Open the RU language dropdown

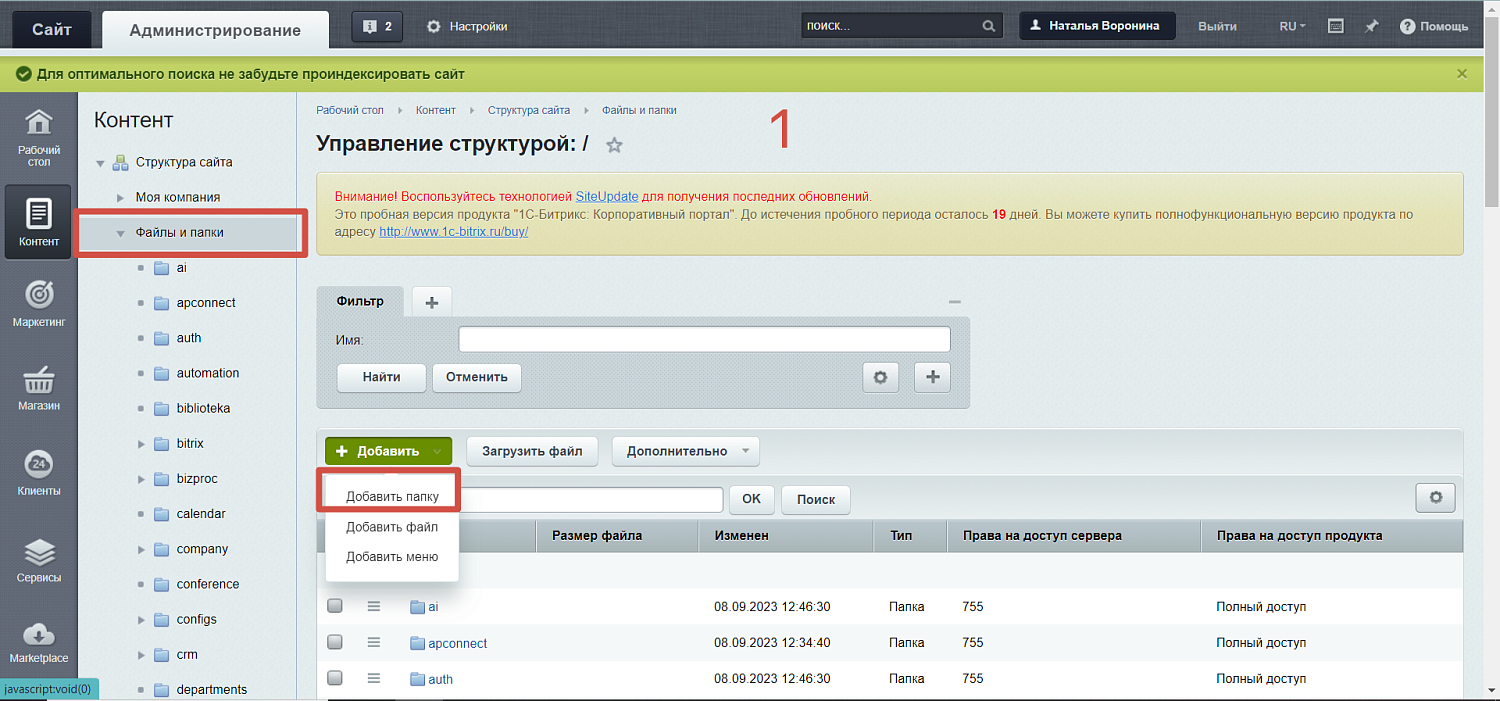click(1290, 26)
